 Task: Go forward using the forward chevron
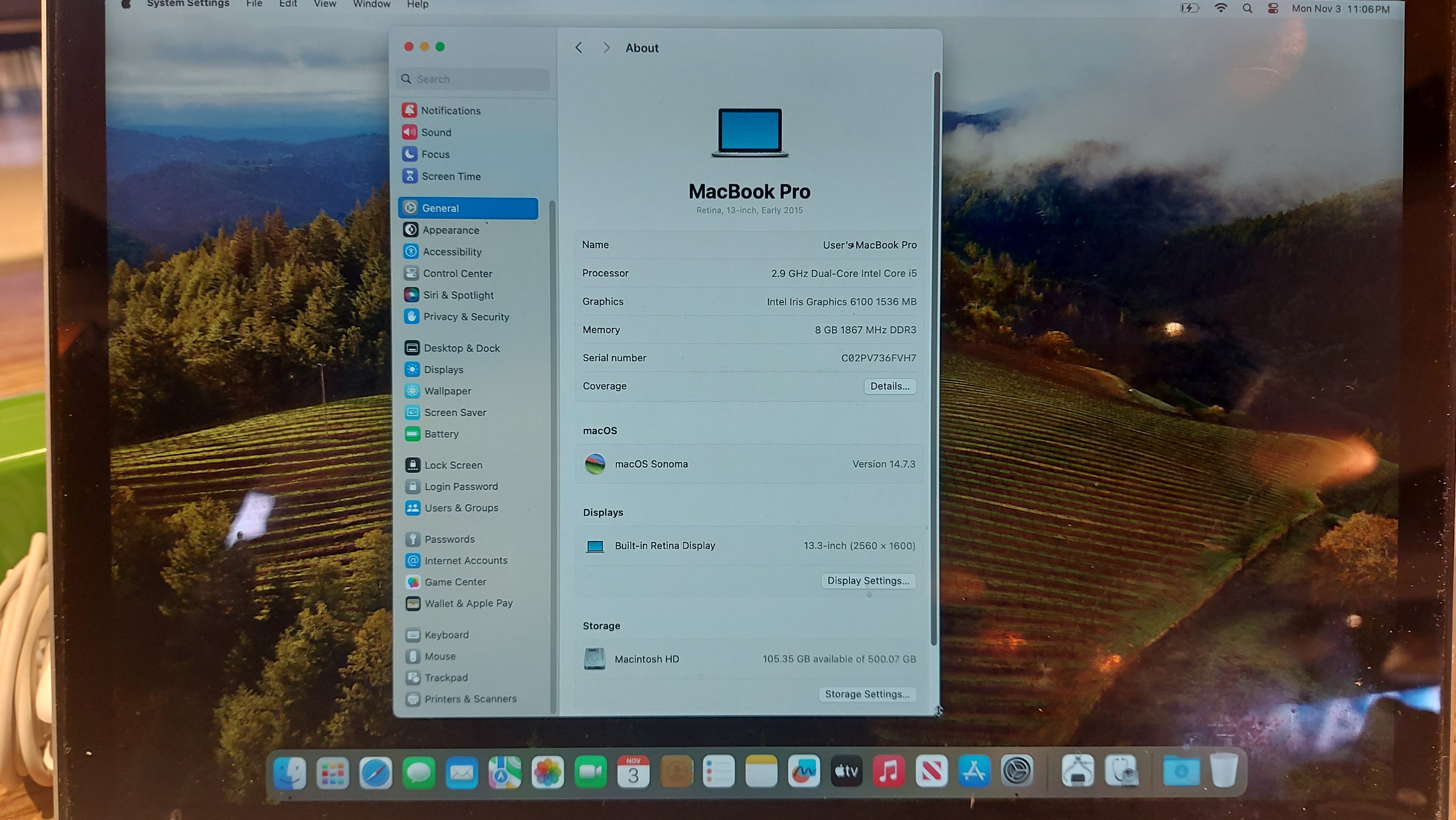[606, 48]
